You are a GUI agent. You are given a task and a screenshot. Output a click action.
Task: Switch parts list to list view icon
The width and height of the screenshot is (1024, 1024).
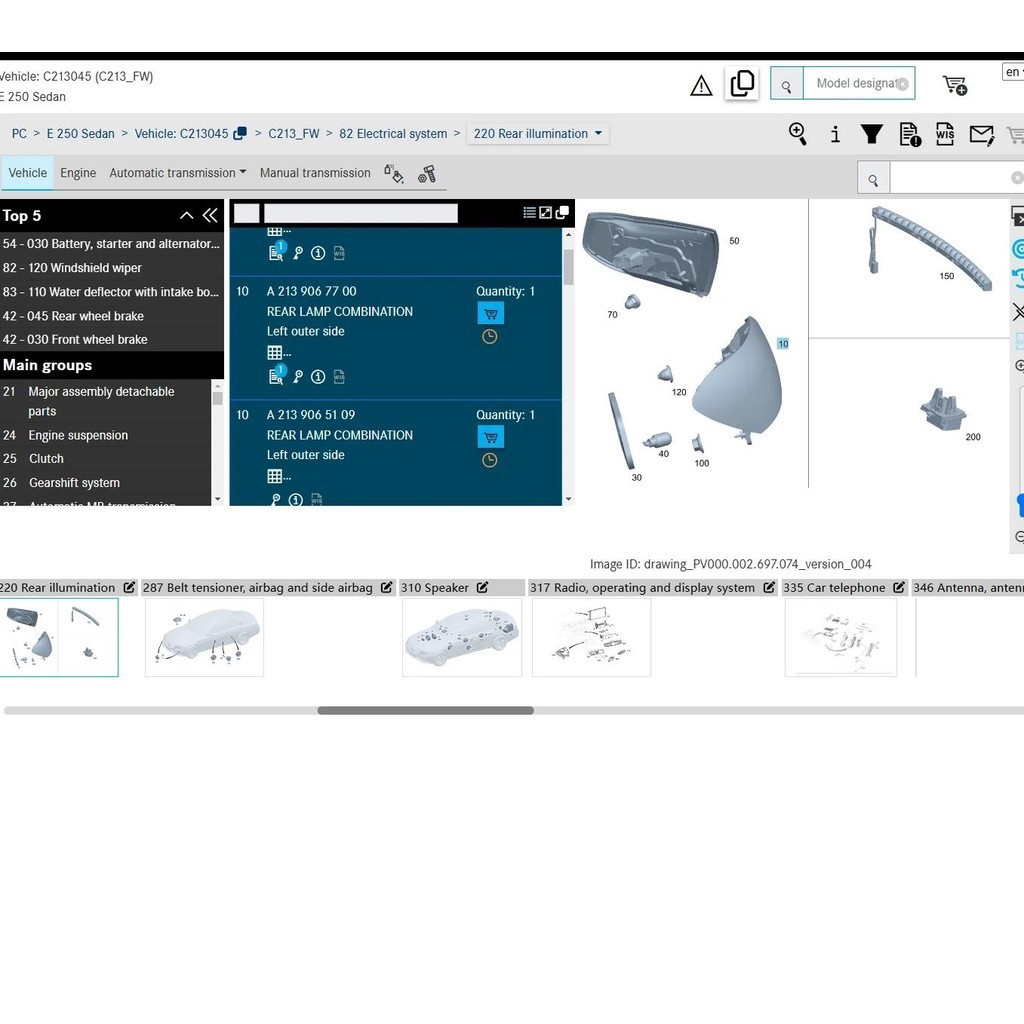pyautogui.click(x=530, y=212)
